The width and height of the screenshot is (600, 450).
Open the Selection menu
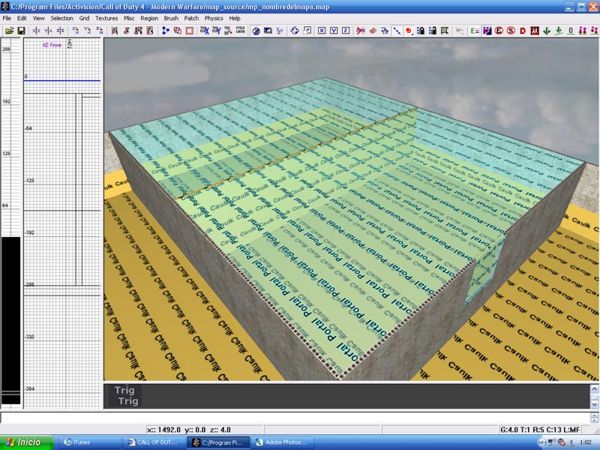tap(62, 18)
